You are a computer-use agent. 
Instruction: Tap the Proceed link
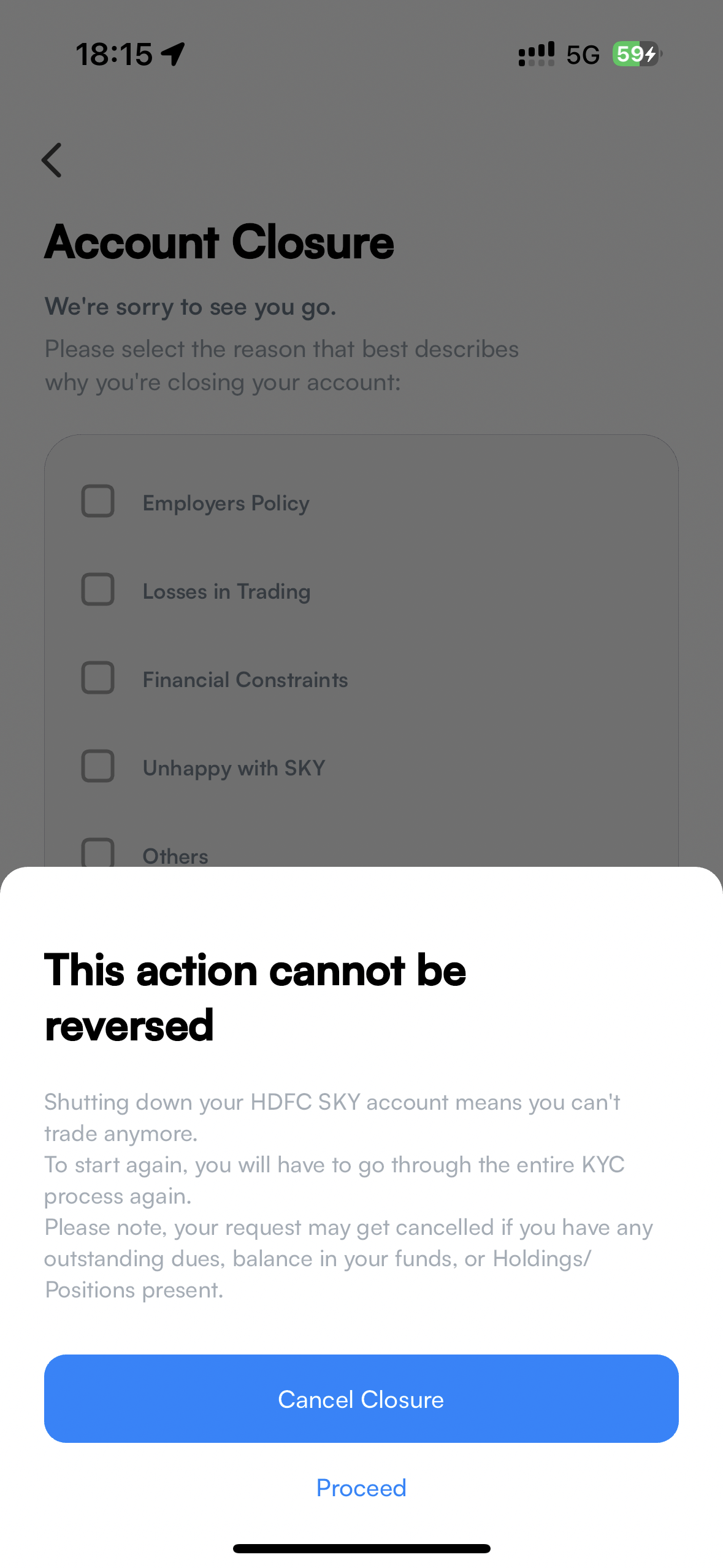pyautogui.click(x=361, y=1488)
